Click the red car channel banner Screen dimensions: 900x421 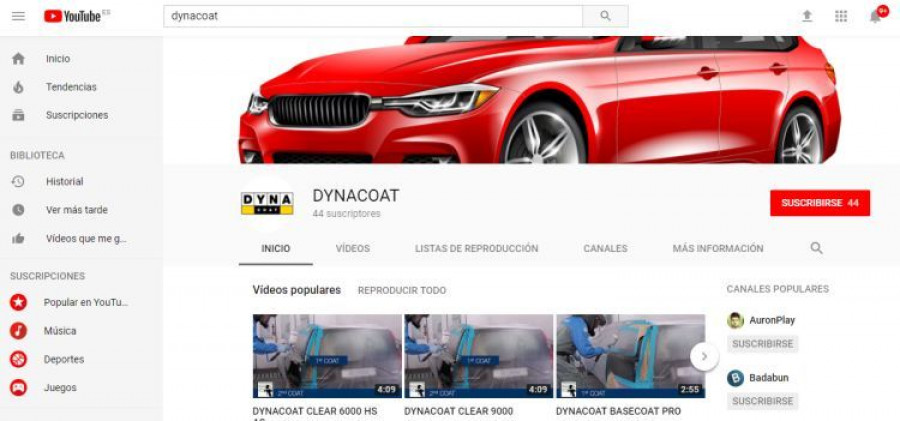531,100
